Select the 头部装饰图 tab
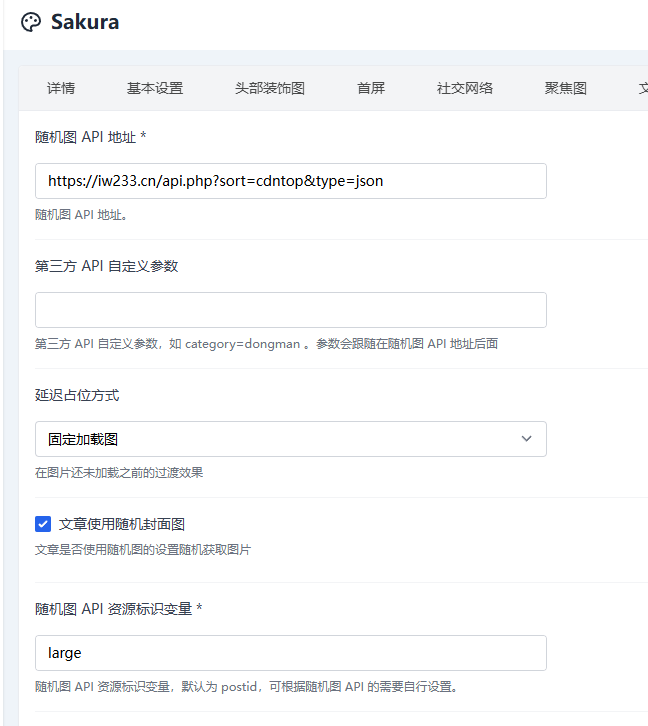Image resolution: width=648 pixels, height=726 pixels. [270, 88]
